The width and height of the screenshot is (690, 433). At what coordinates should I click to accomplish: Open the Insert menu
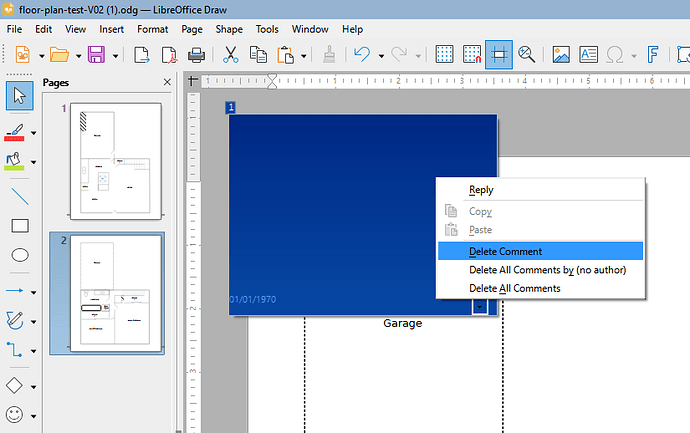coord(111,29)
